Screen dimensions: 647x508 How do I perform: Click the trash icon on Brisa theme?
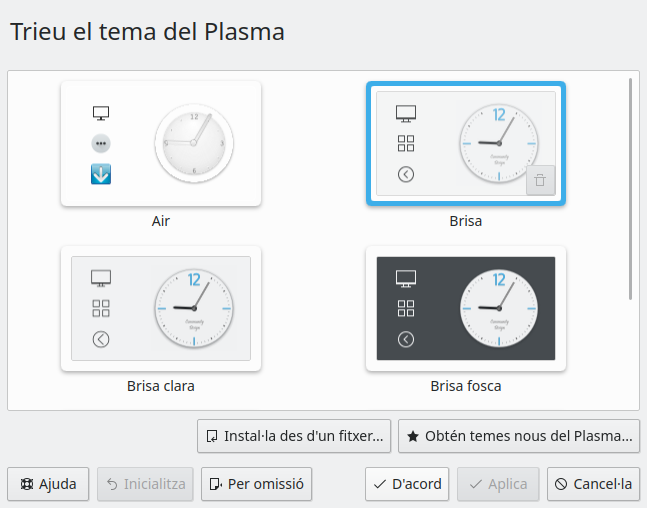540,180
